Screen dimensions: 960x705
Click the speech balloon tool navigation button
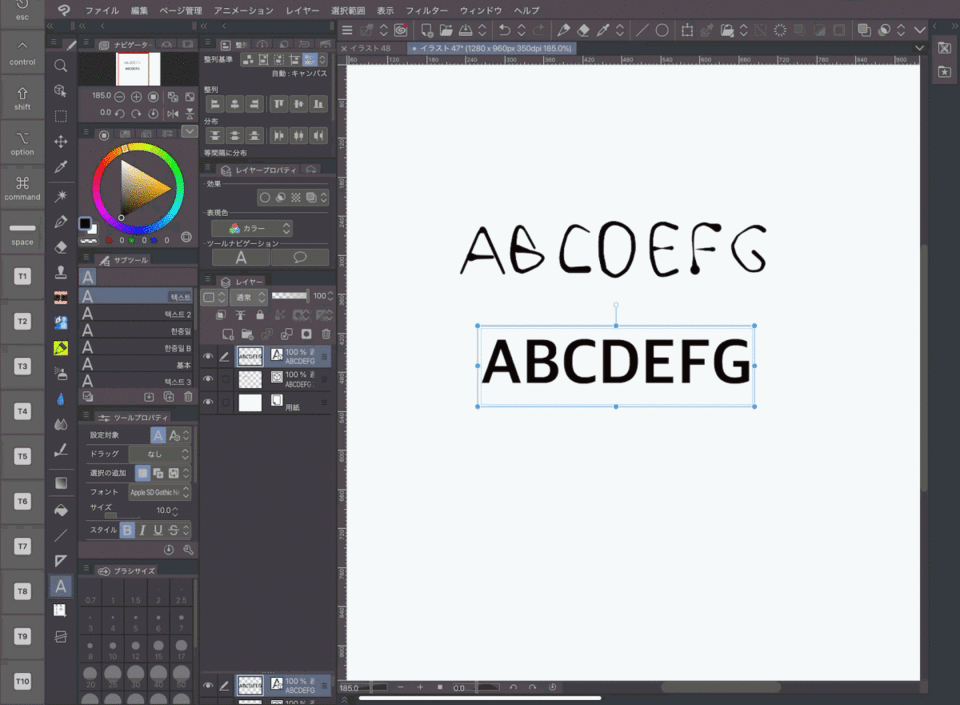(300, 258)
